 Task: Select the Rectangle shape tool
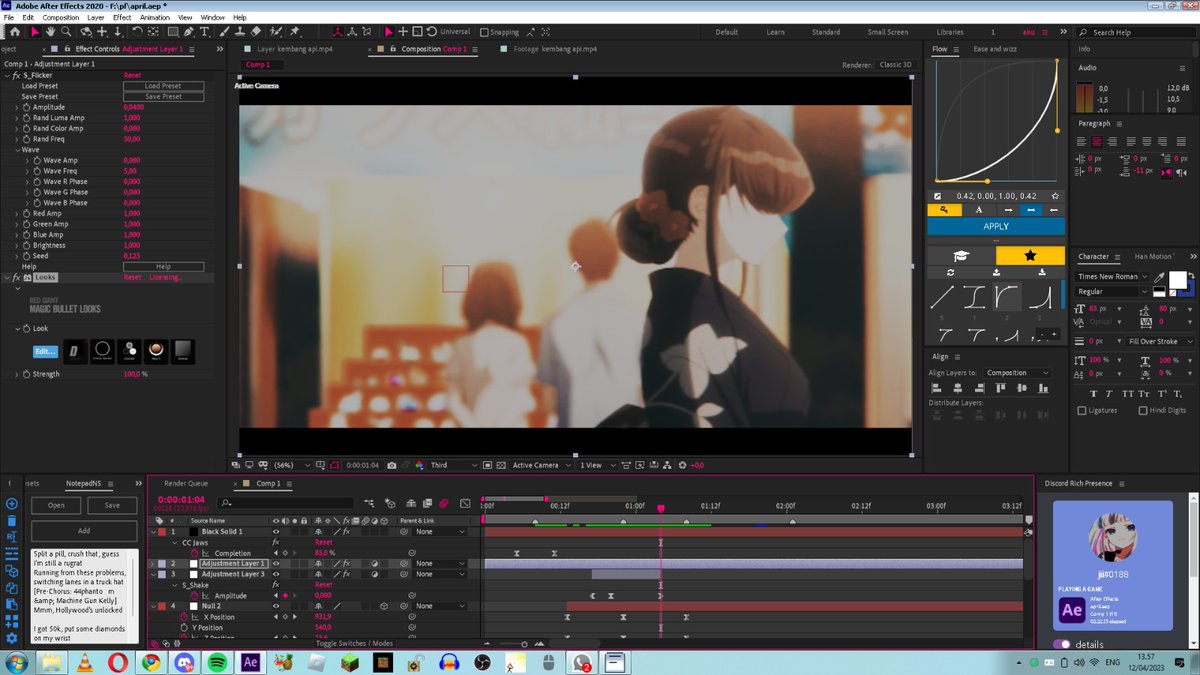click(173, 32)
